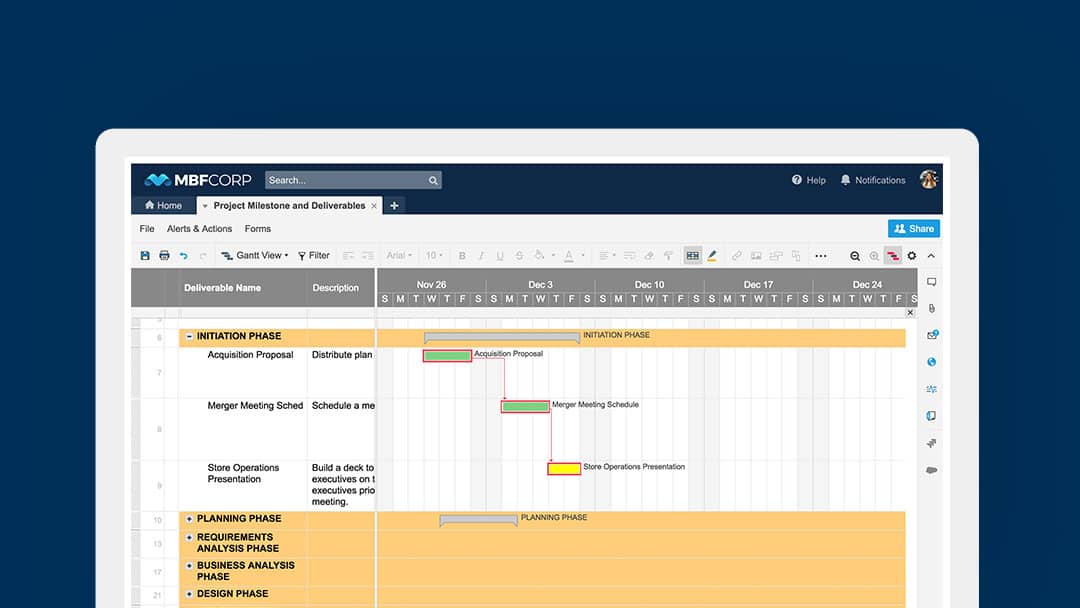The height and width of the screenshot is (608, 1080).
Task: Expand the PLANNING PHASE row
Action: point(189,519)
